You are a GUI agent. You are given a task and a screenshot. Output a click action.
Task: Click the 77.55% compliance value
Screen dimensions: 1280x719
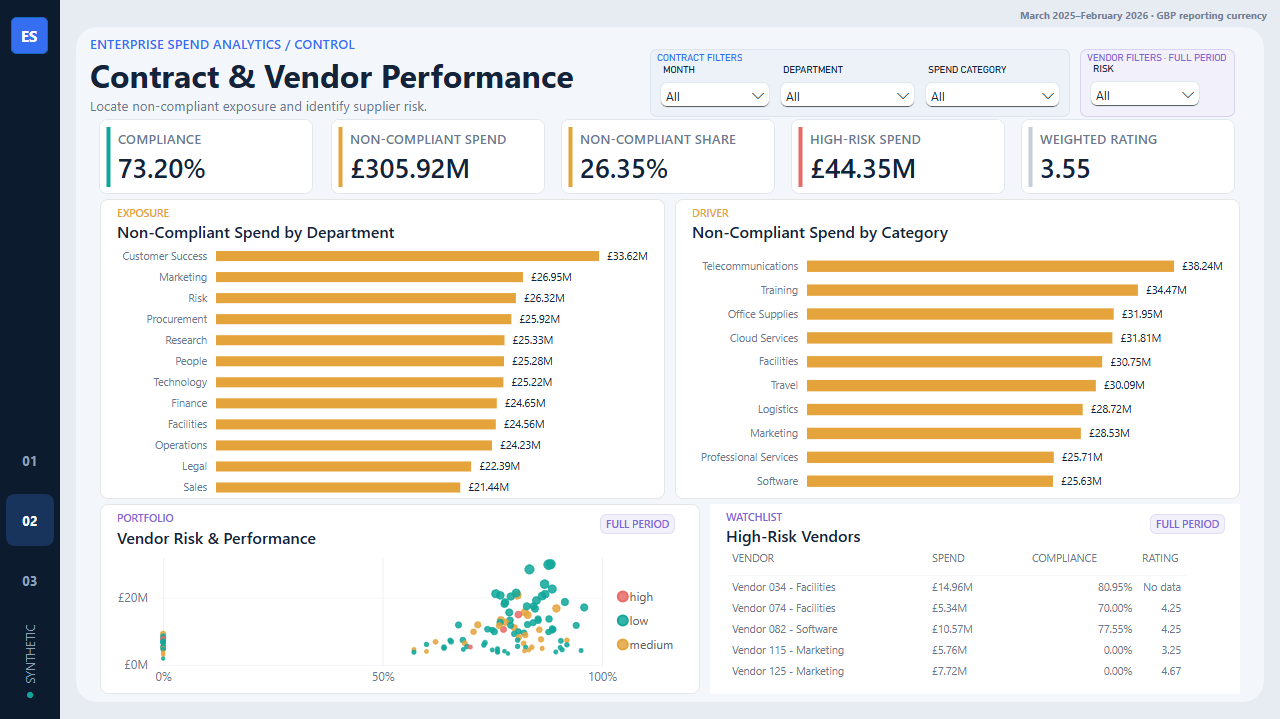(1114, 629)
